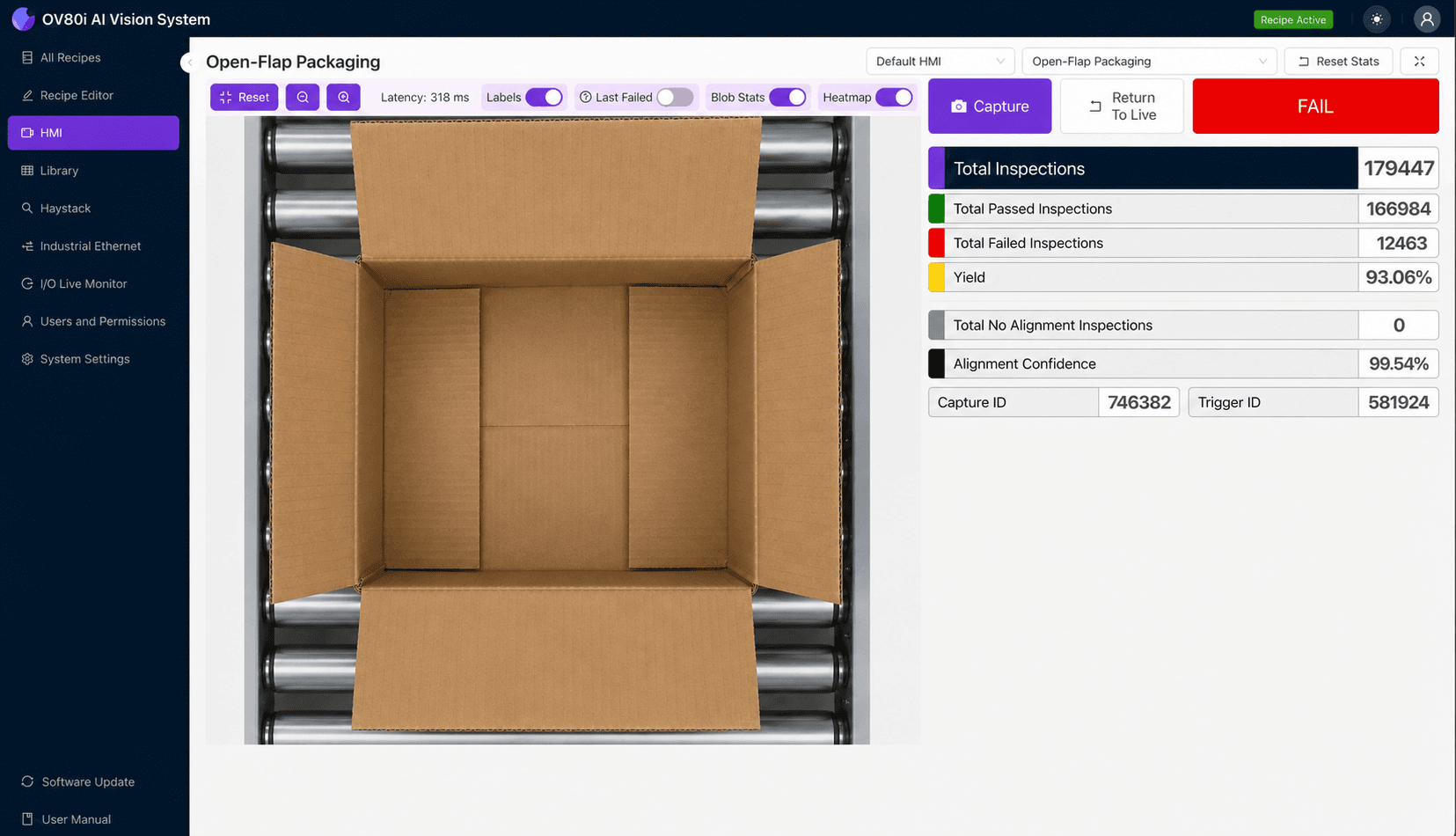Viewport: 1456px width, 836px height.
Task: Disable the Heatmap toggle
Action: [x=894, y=98]
